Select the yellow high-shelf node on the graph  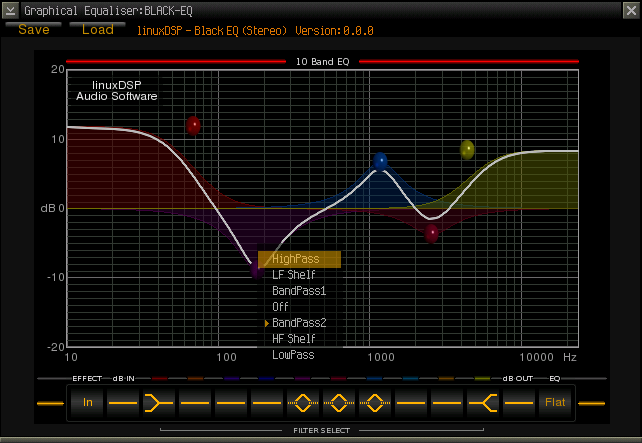(467, 150)
